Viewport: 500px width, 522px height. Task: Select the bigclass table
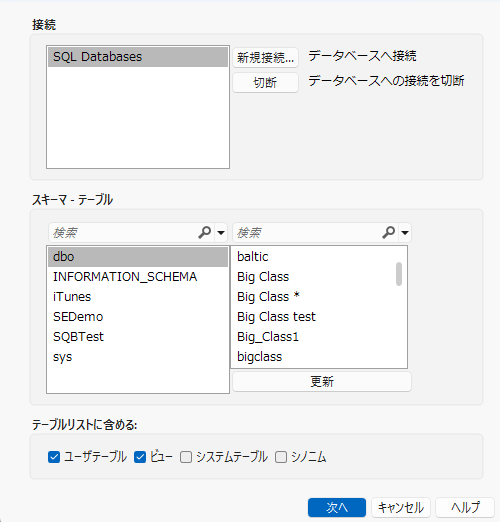[x=313, y=357]
